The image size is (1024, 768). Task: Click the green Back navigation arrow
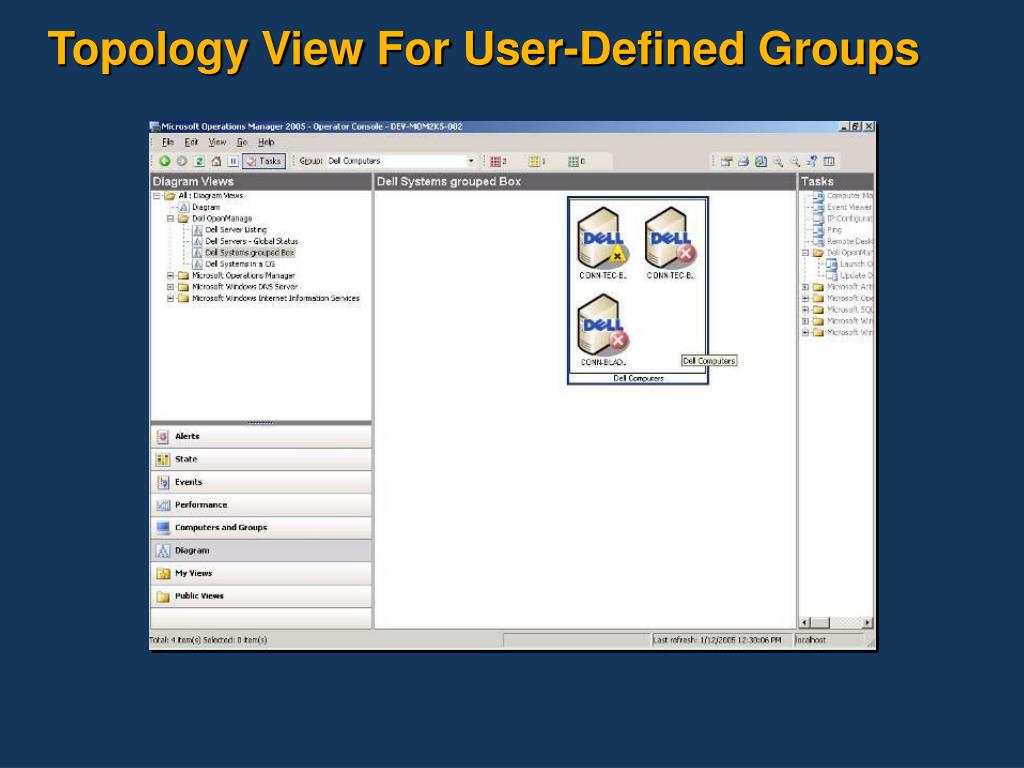click(x=165, y=161)
